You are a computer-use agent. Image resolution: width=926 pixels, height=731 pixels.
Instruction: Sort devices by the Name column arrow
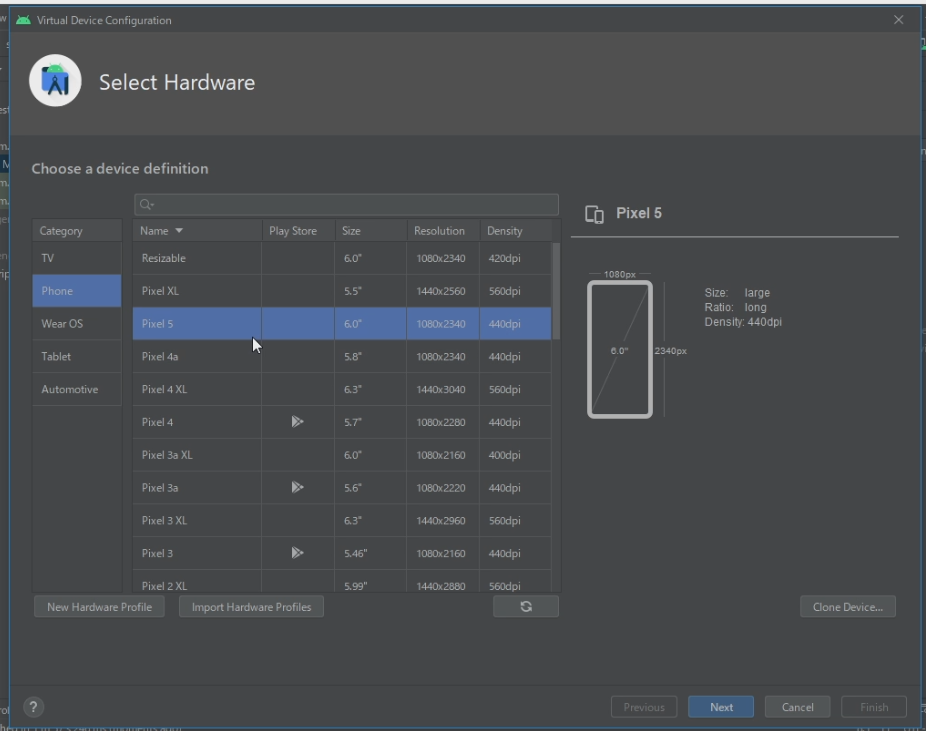tap(179, 231)
